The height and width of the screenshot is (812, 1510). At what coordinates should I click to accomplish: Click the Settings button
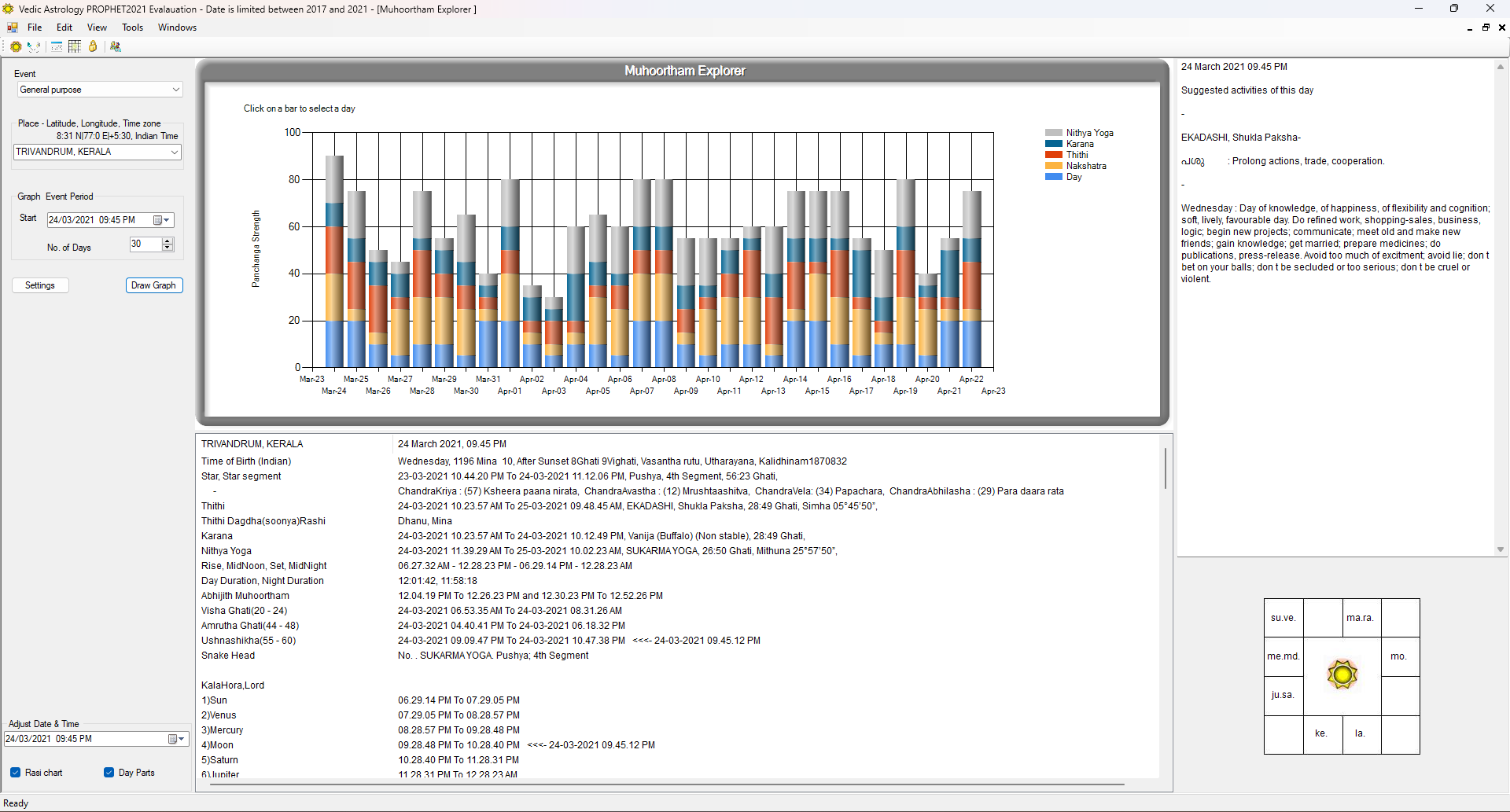(40, 285)
